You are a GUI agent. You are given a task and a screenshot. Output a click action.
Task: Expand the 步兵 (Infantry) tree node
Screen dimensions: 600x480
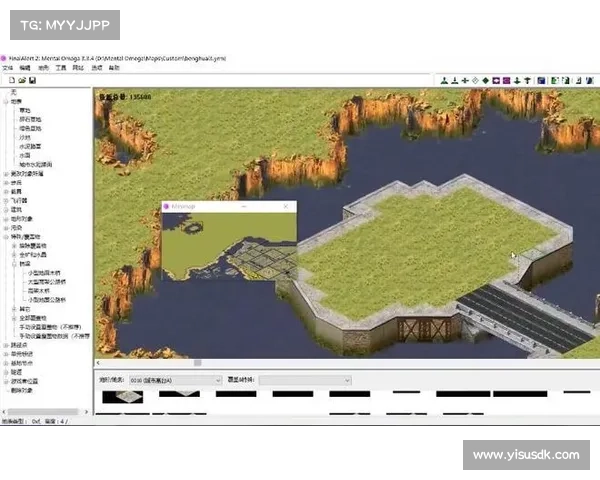coord(6,183)
